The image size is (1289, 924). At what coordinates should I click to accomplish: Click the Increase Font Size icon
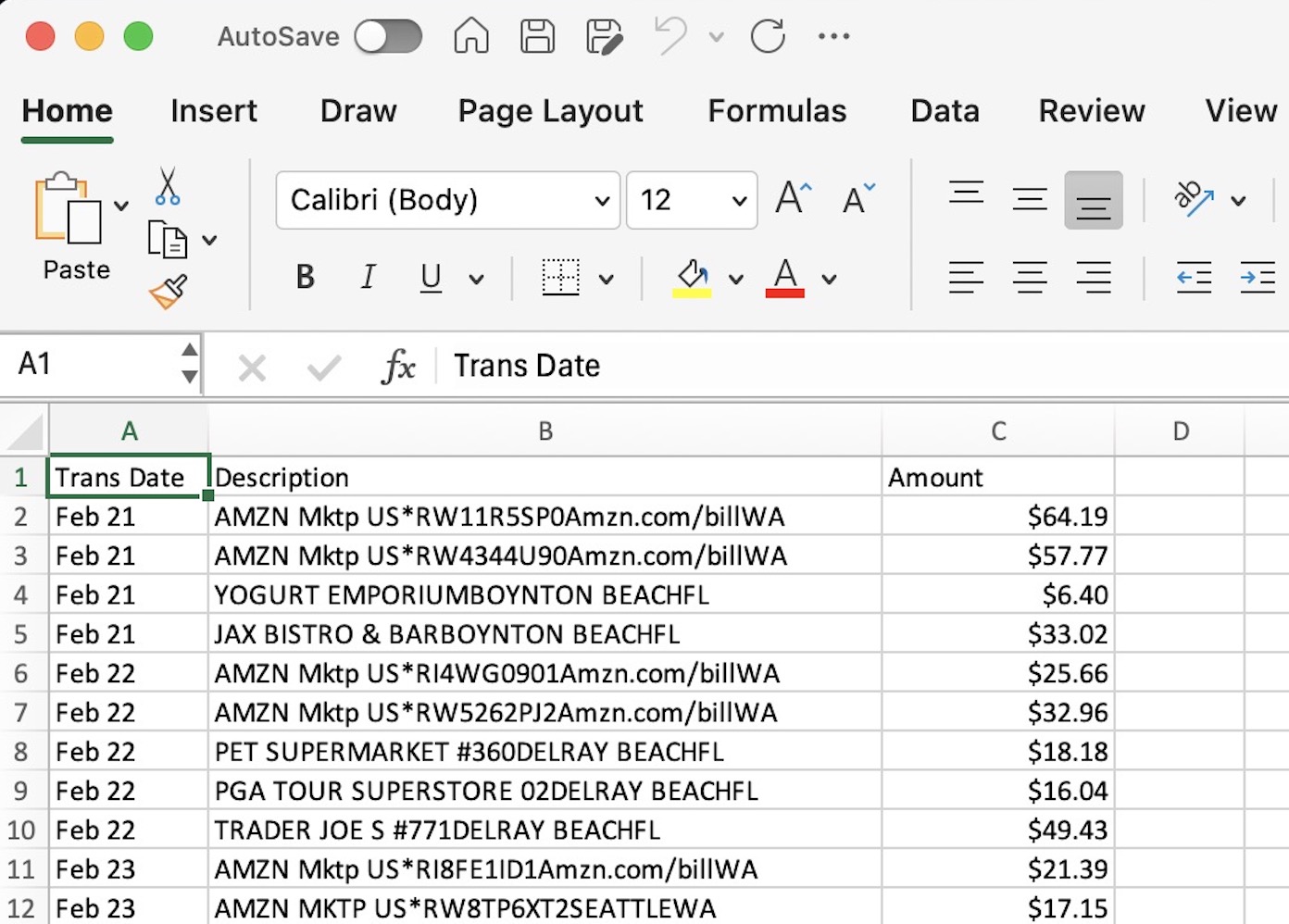coord(793,198)
